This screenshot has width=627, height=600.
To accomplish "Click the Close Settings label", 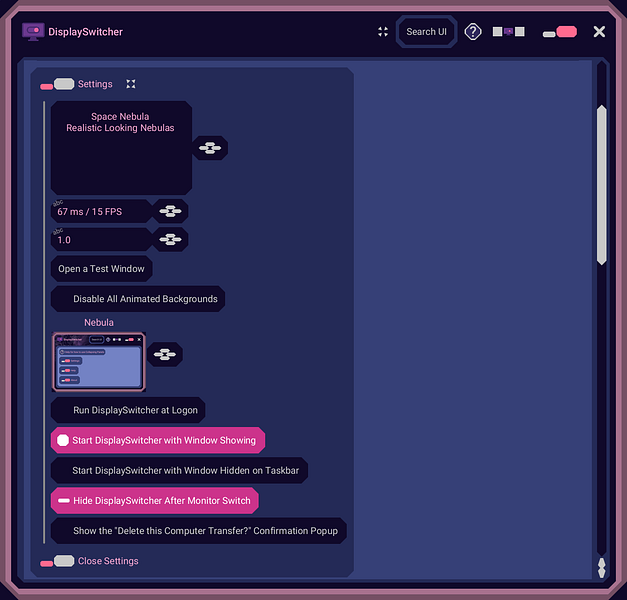I will click(x=108, y=561).
